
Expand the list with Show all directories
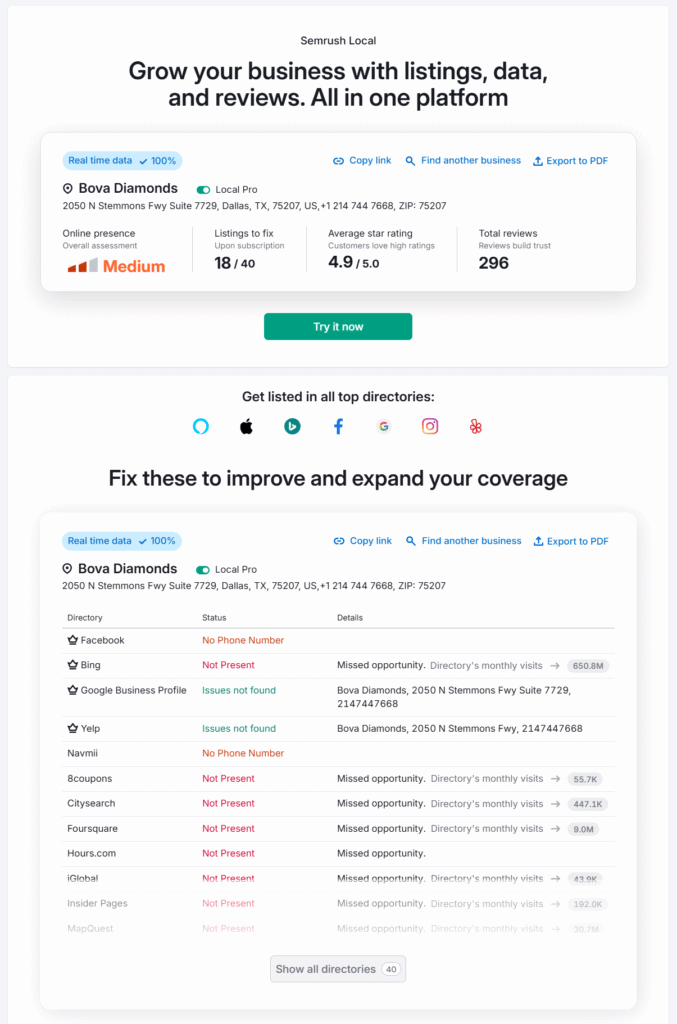point(338,969)
